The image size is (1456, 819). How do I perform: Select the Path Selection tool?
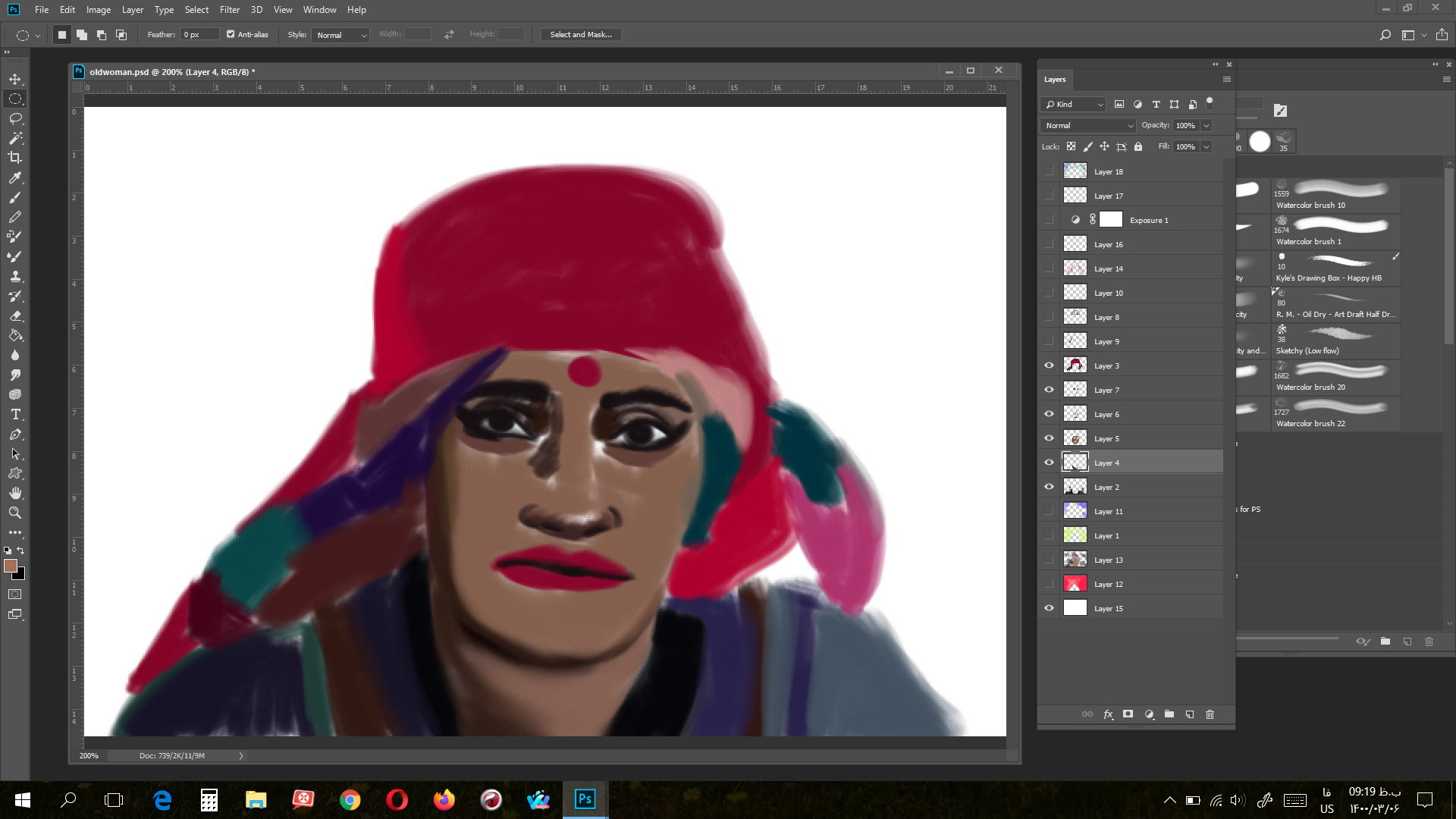point(15,453)
